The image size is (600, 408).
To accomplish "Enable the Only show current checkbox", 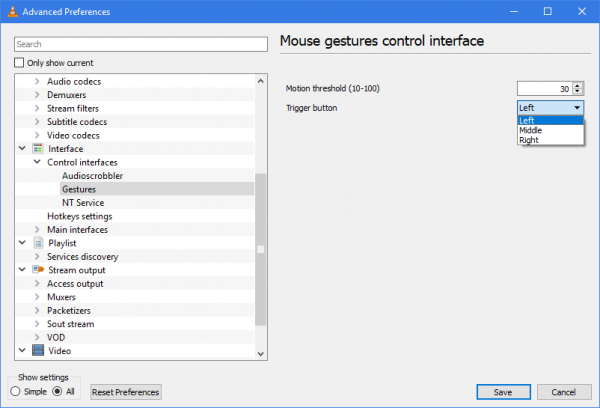I will point(19,62).
